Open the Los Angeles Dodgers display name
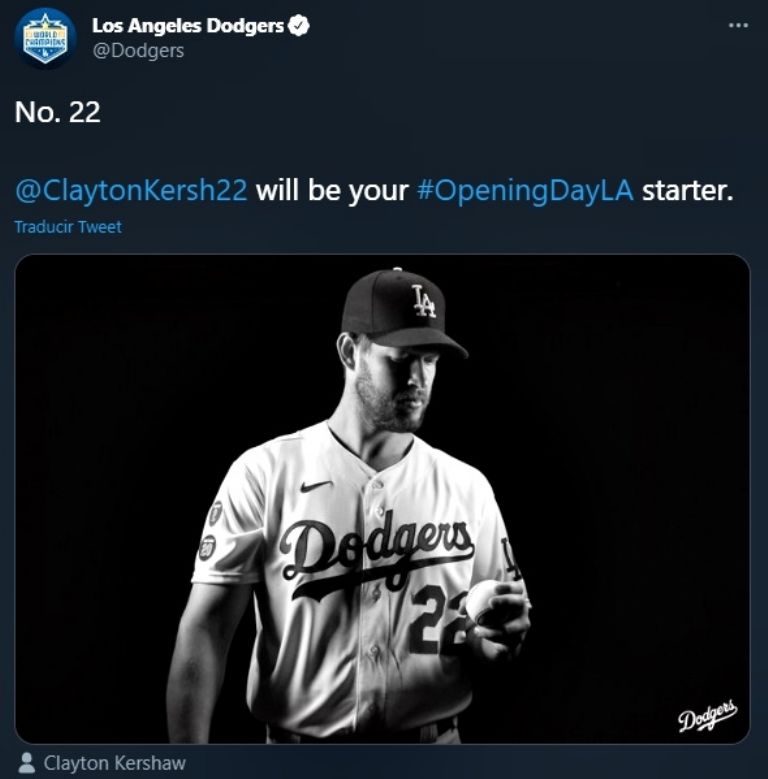768x779 pixels. pyautogui.click(x=188, y=26)
